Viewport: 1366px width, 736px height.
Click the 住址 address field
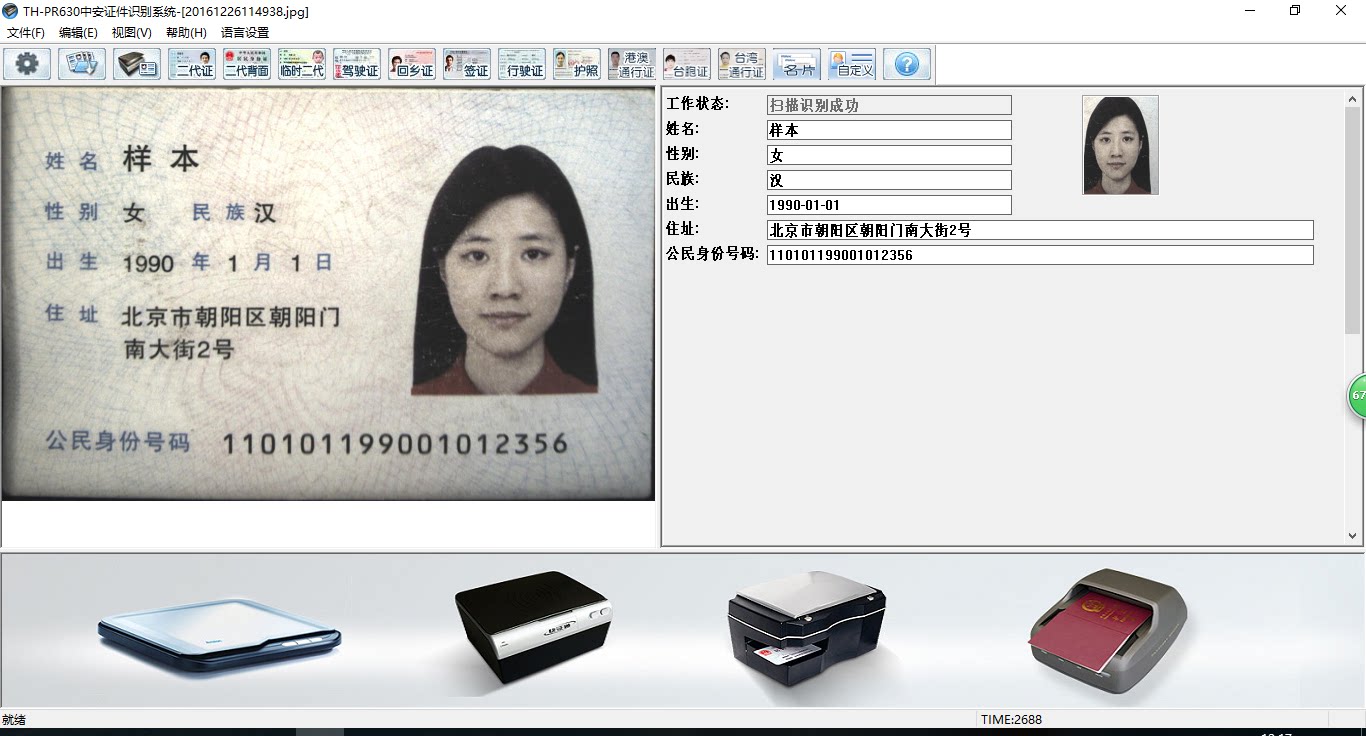tap(1040, 230)
